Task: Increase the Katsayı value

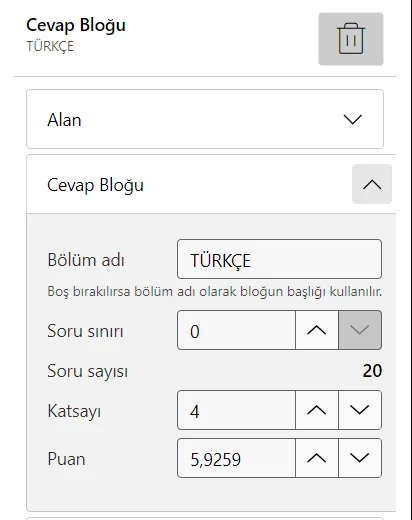Action: click(317, 410)
